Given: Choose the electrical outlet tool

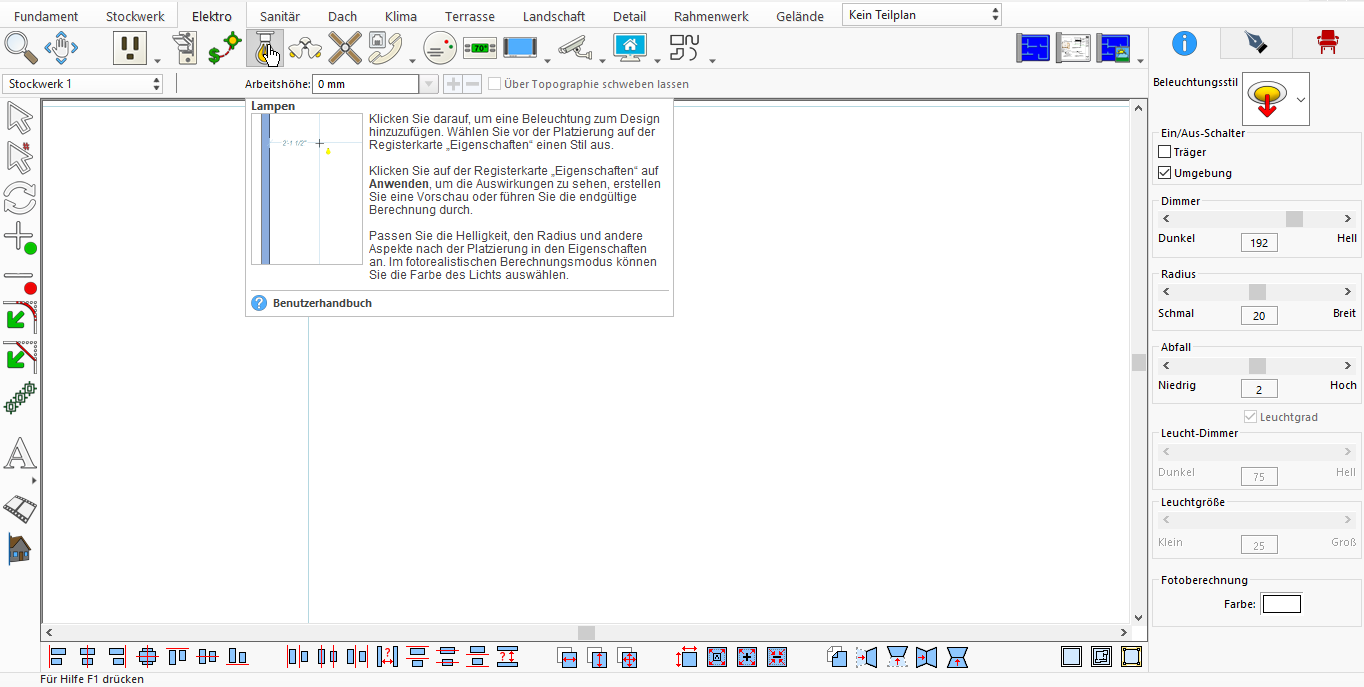Looking at the screenshot, I should point(131,47).
